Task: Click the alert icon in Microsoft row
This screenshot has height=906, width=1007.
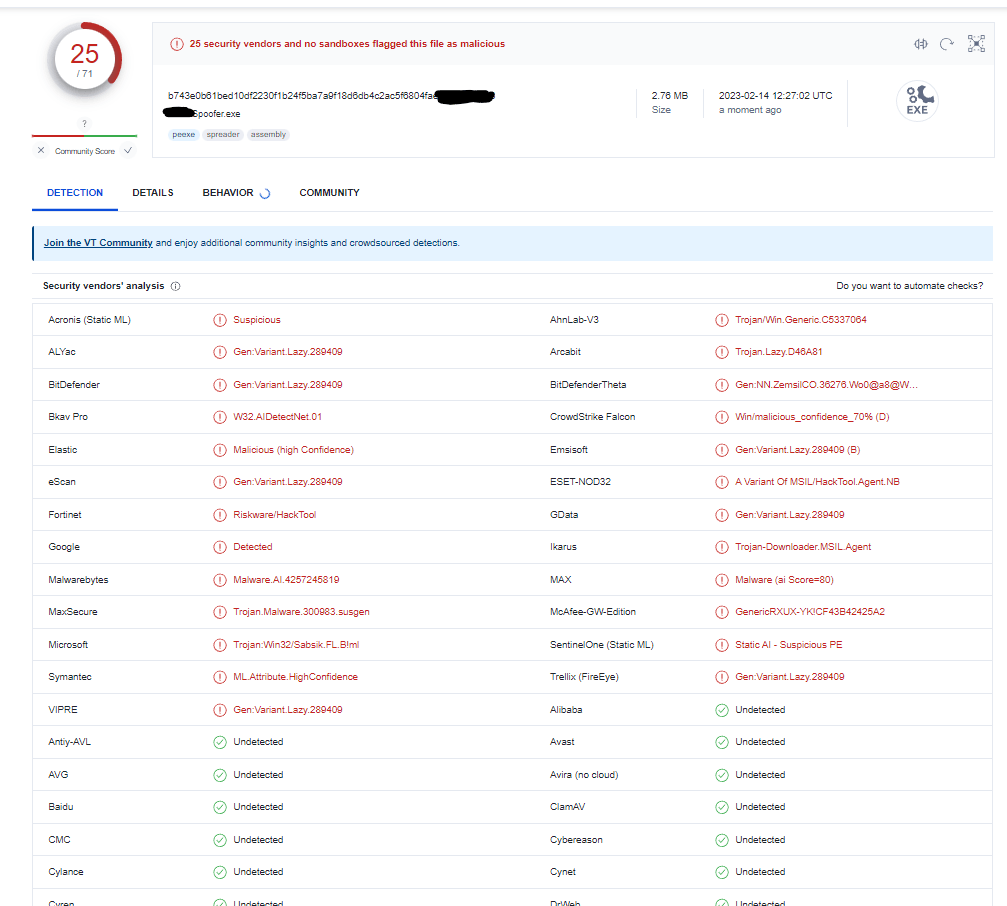Action: [x=220, y=645]
